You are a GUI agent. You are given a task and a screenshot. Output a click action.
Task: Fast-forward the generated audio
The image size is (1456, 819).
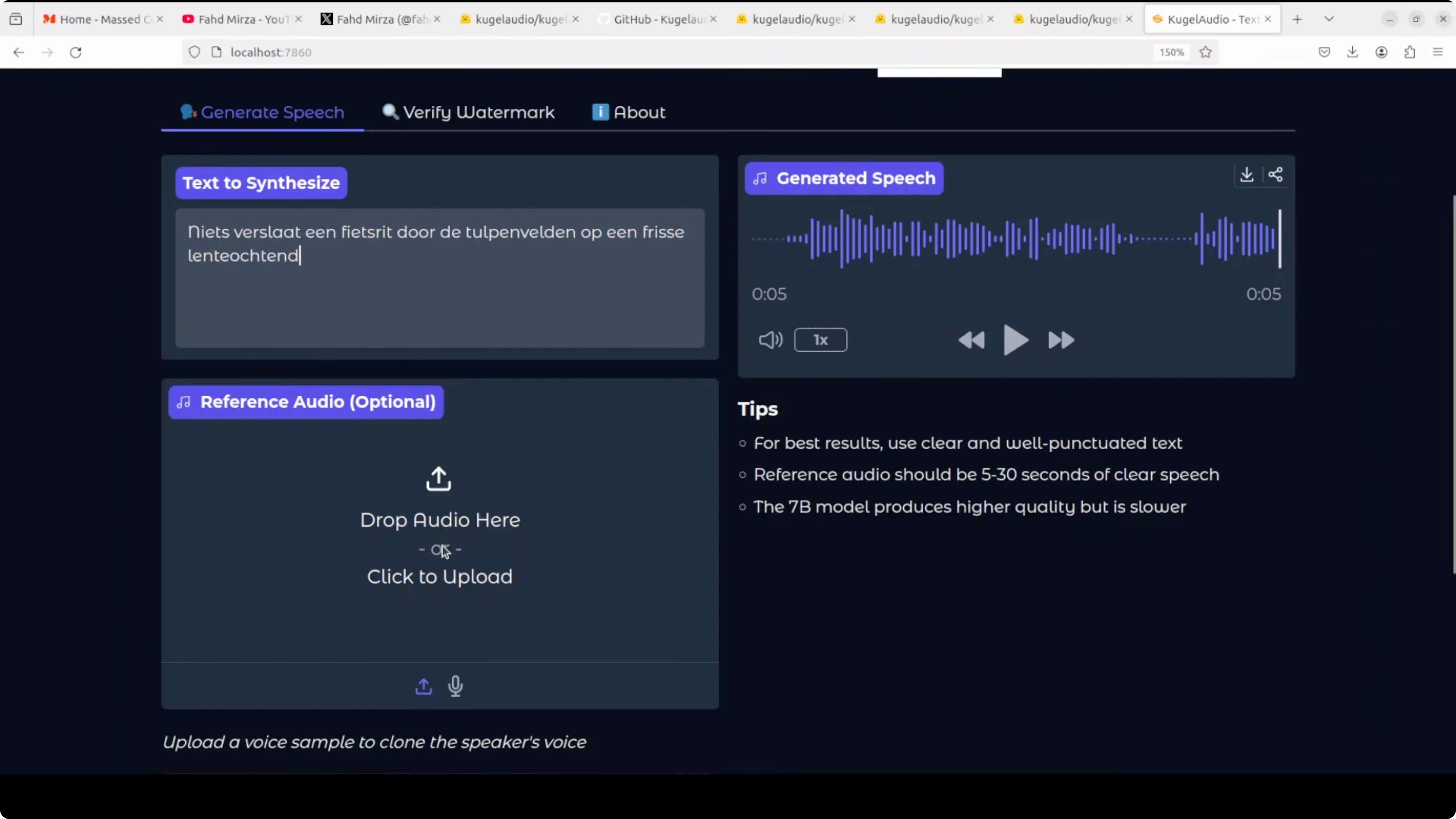coord(1060,340)
